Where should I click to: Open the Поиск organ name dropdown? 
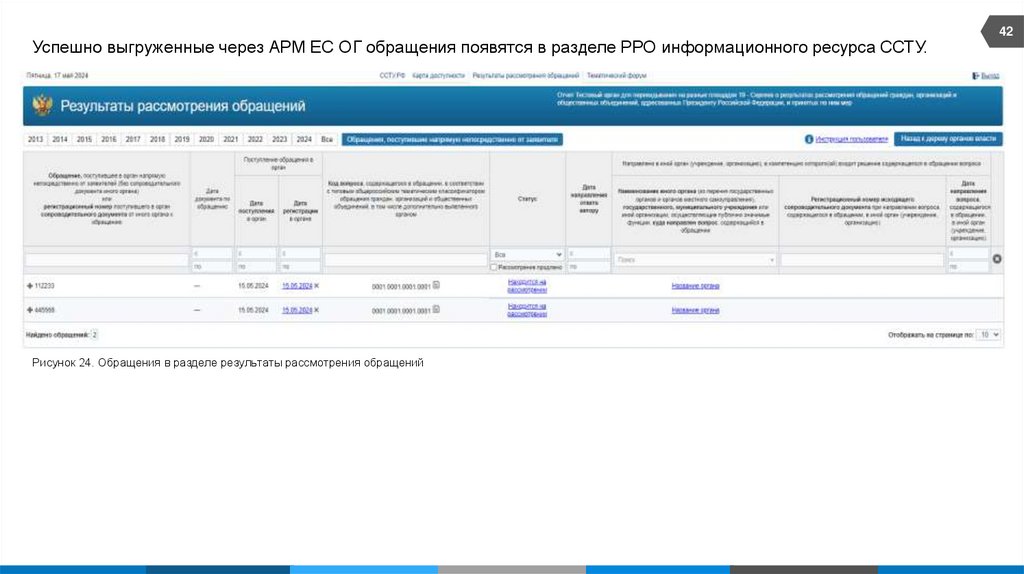click(x=695, y=260)
